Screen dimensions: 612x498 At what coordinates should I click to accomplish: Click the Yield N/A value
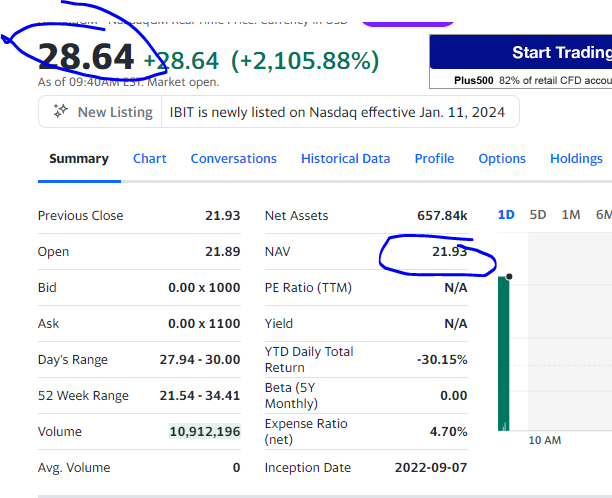(x=455, y=324)
